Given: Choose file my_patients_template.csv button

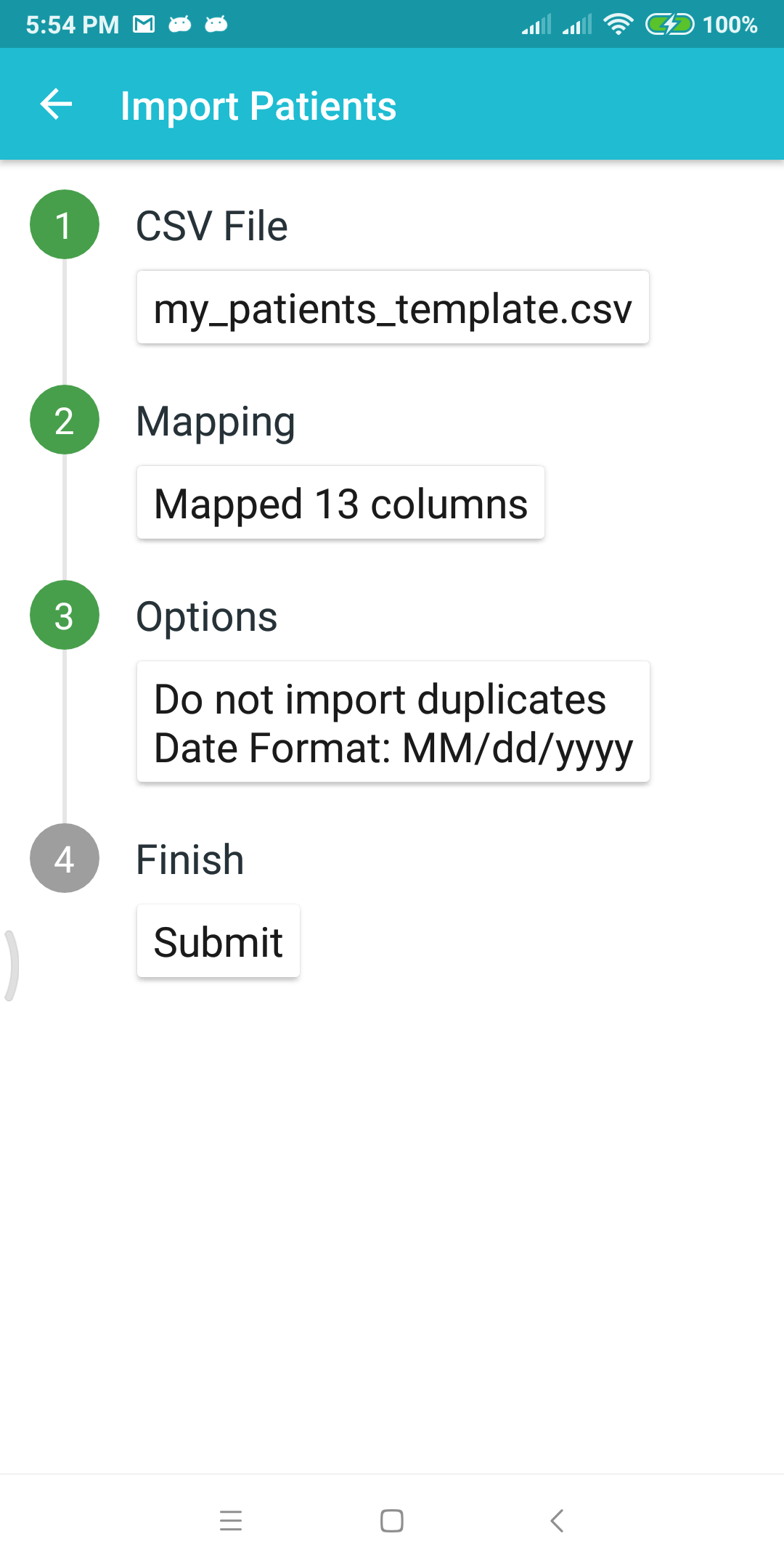Looking at the screenshot, I should 393,307.
